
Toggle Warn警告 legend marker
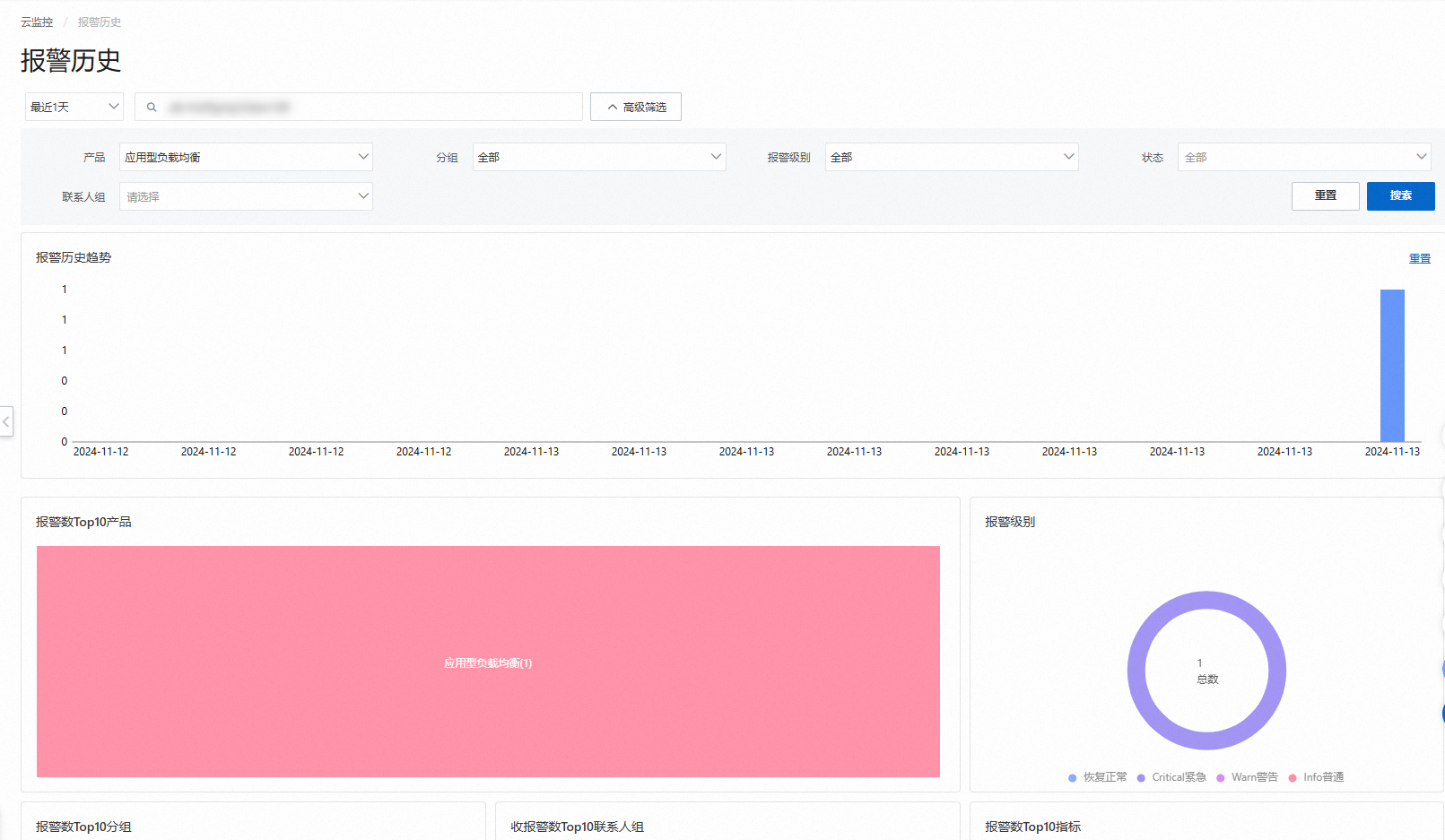click(x=1220, y=778)
